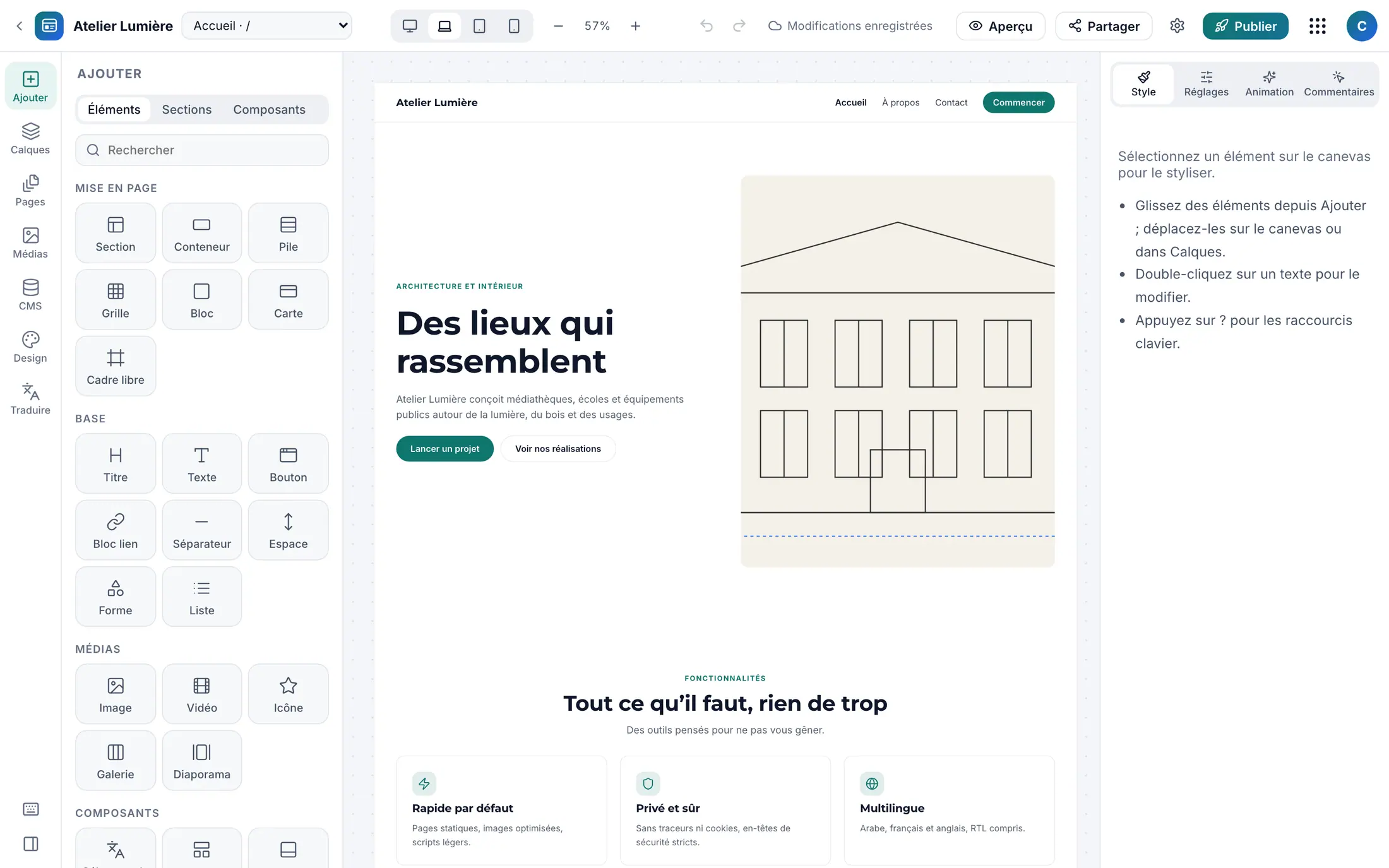The image size is (1389, 868).
Task: Open the Style inspector tab
Action: [x=1143, y=84]
